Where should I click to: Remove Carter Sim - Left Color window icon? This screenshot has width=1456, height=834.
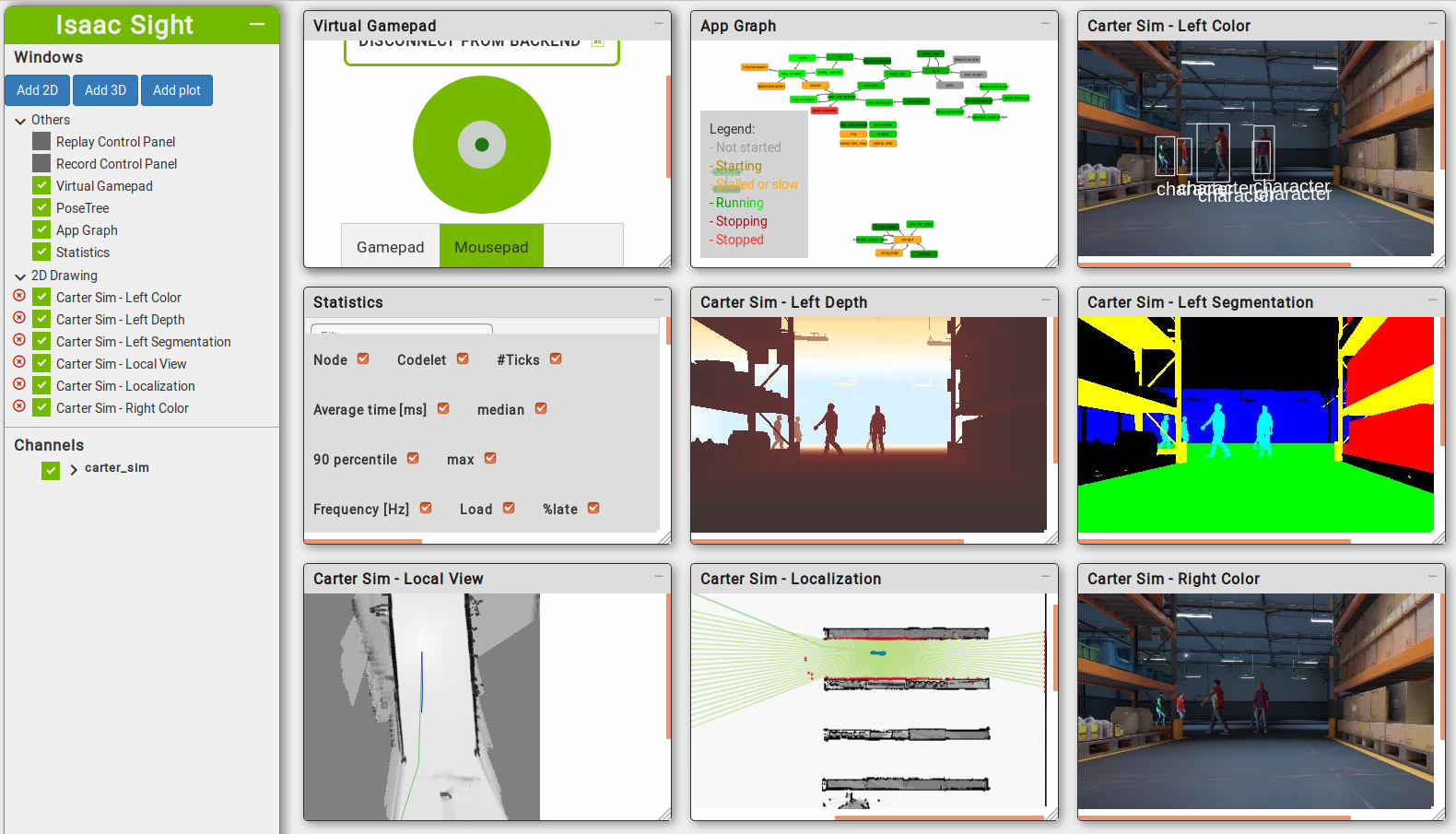pos(19,296)
